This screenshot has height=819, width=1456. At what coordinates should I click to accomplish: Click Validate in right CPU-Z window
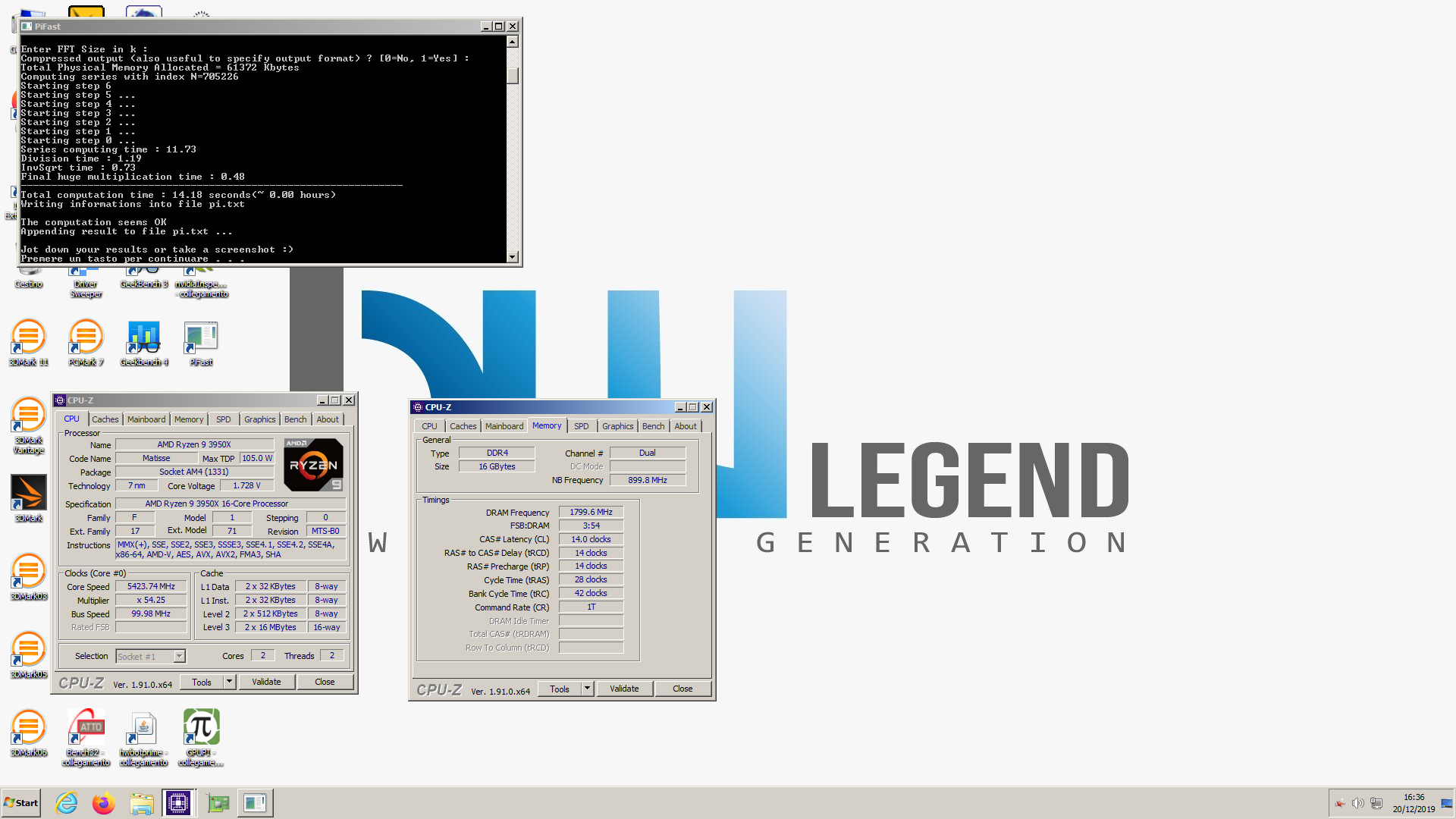pyautogui.click(x=624, y=689)
